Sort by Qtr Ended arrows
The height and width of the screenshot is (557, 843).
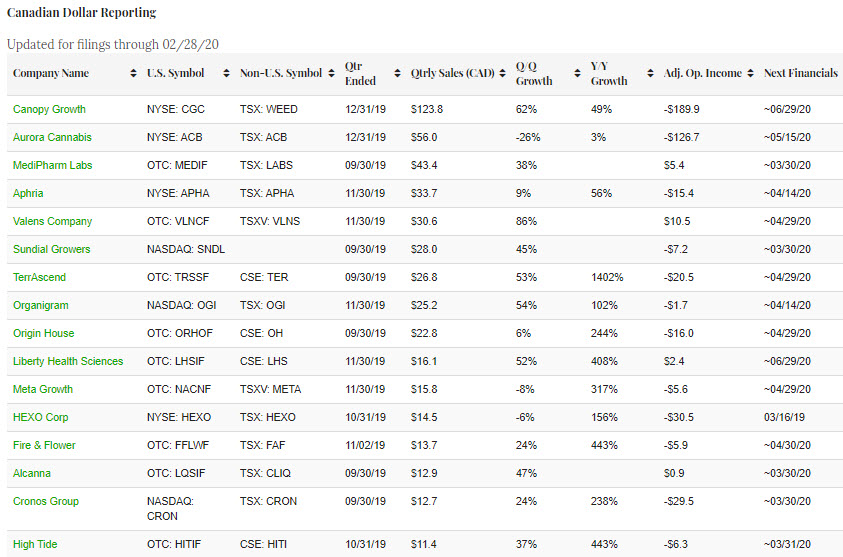[x=398, y=74]
